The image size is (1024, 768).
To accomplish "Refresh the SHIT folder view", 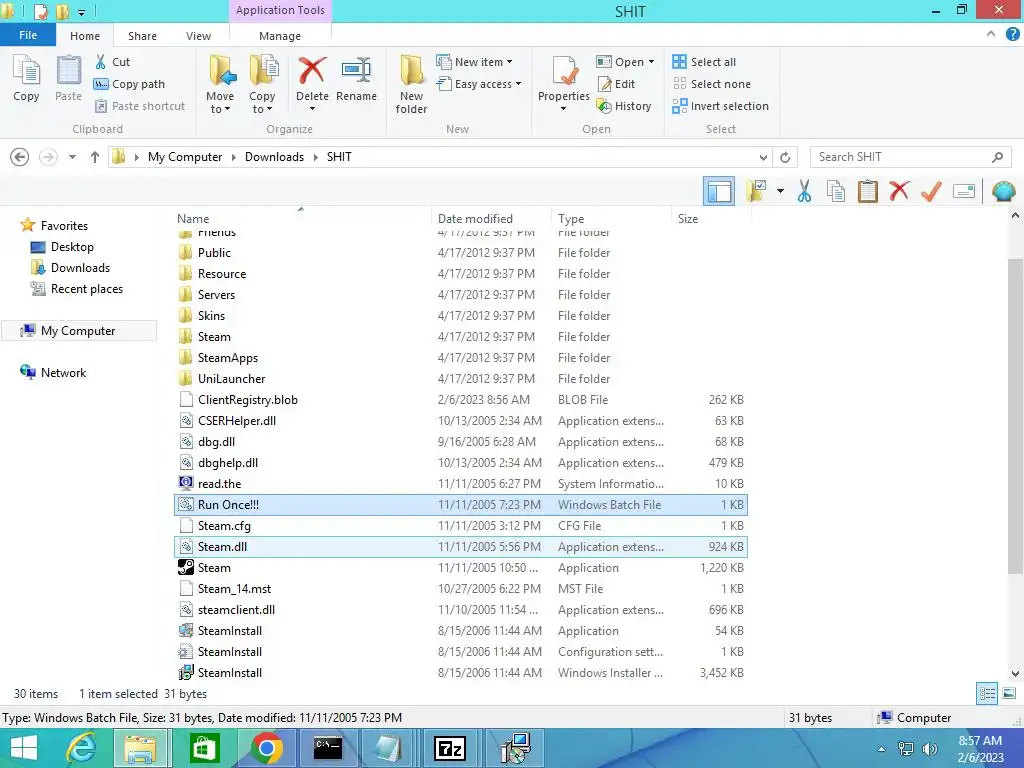I will (x=785, y=157).
